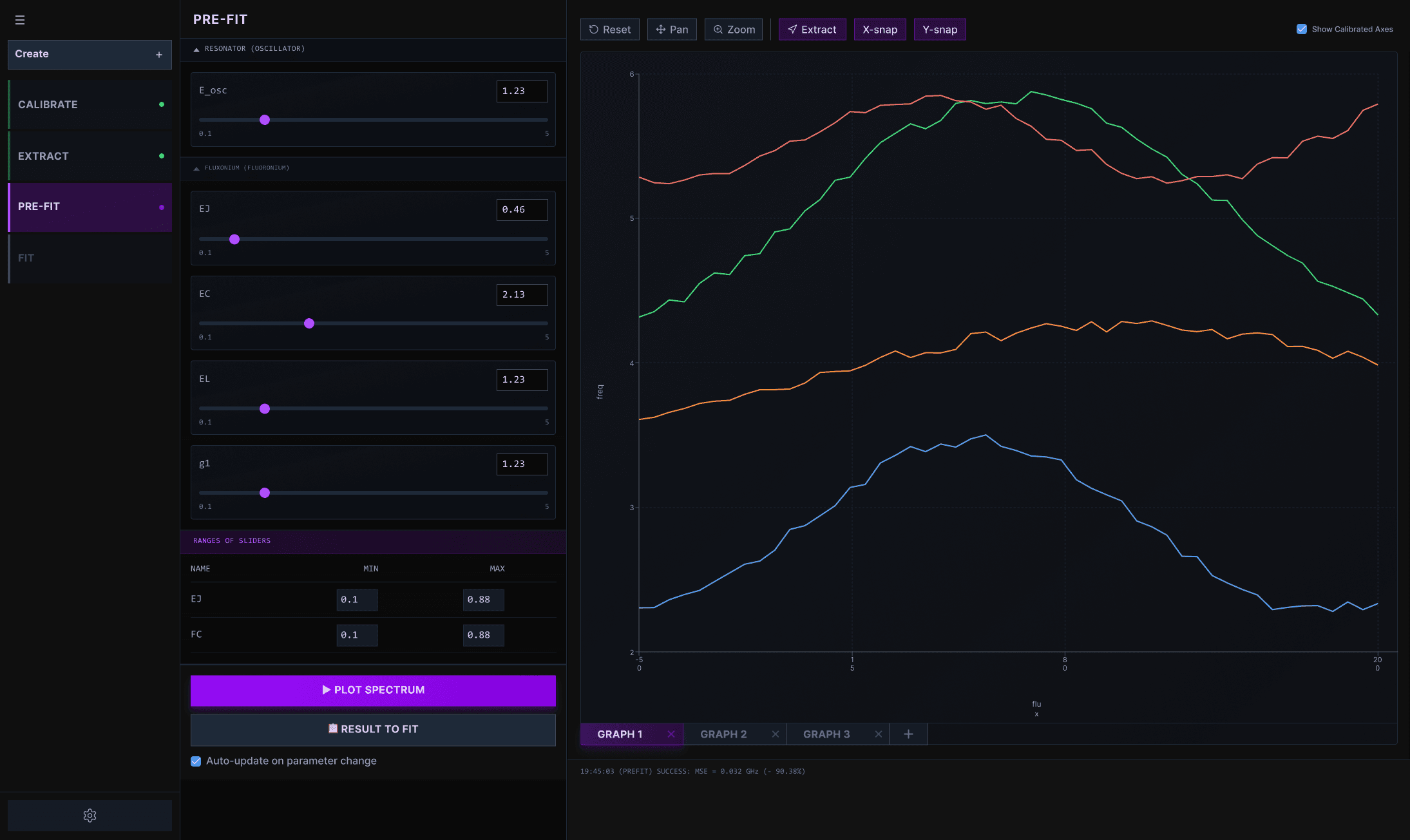Enable the Extract tool
This screenshot has height=840, width=1410.
(812, 30)
